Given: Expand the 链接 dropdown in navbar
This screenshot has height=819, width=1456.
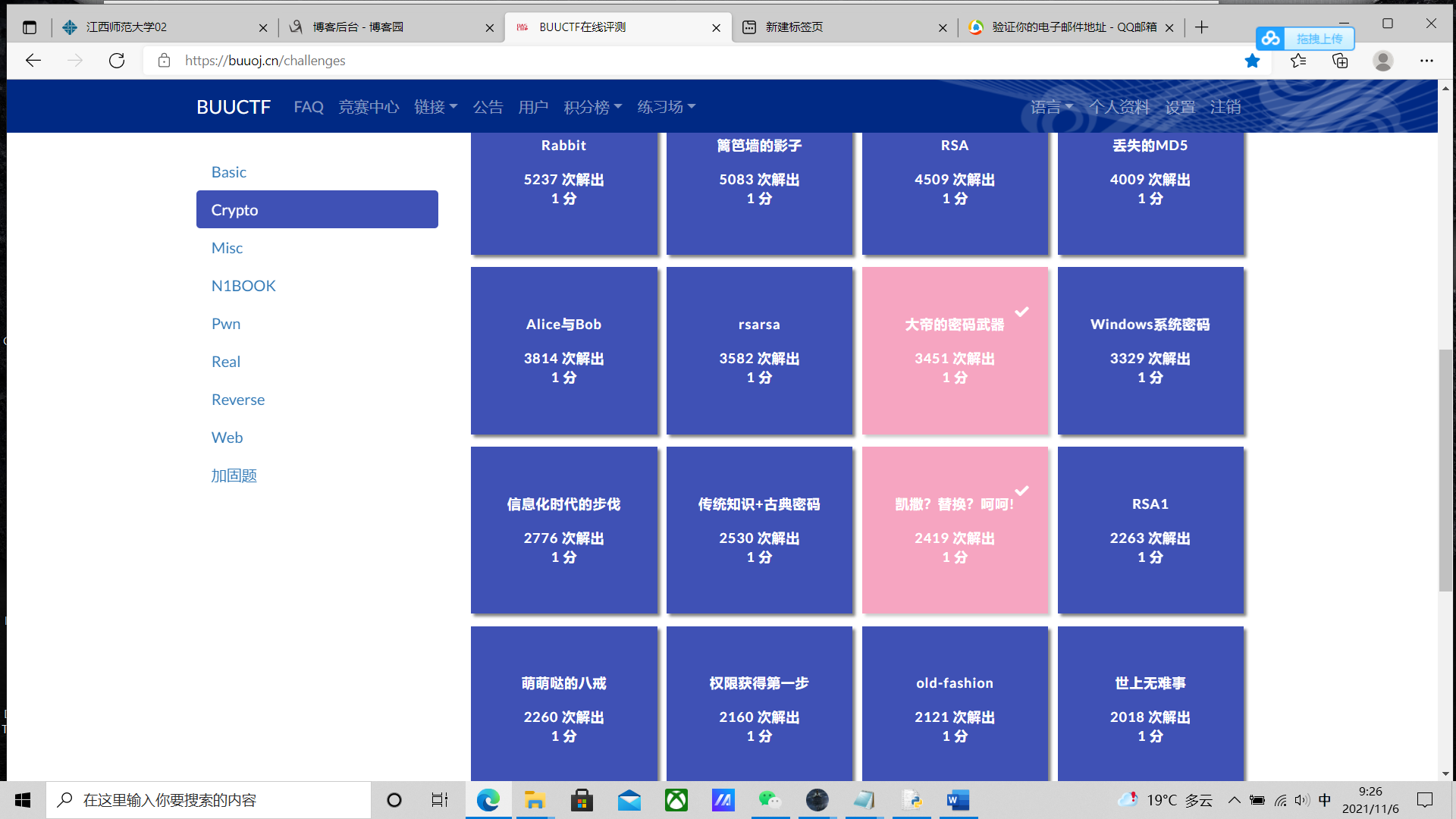Looking at the screenshot, I should click(x=435, y=107).
